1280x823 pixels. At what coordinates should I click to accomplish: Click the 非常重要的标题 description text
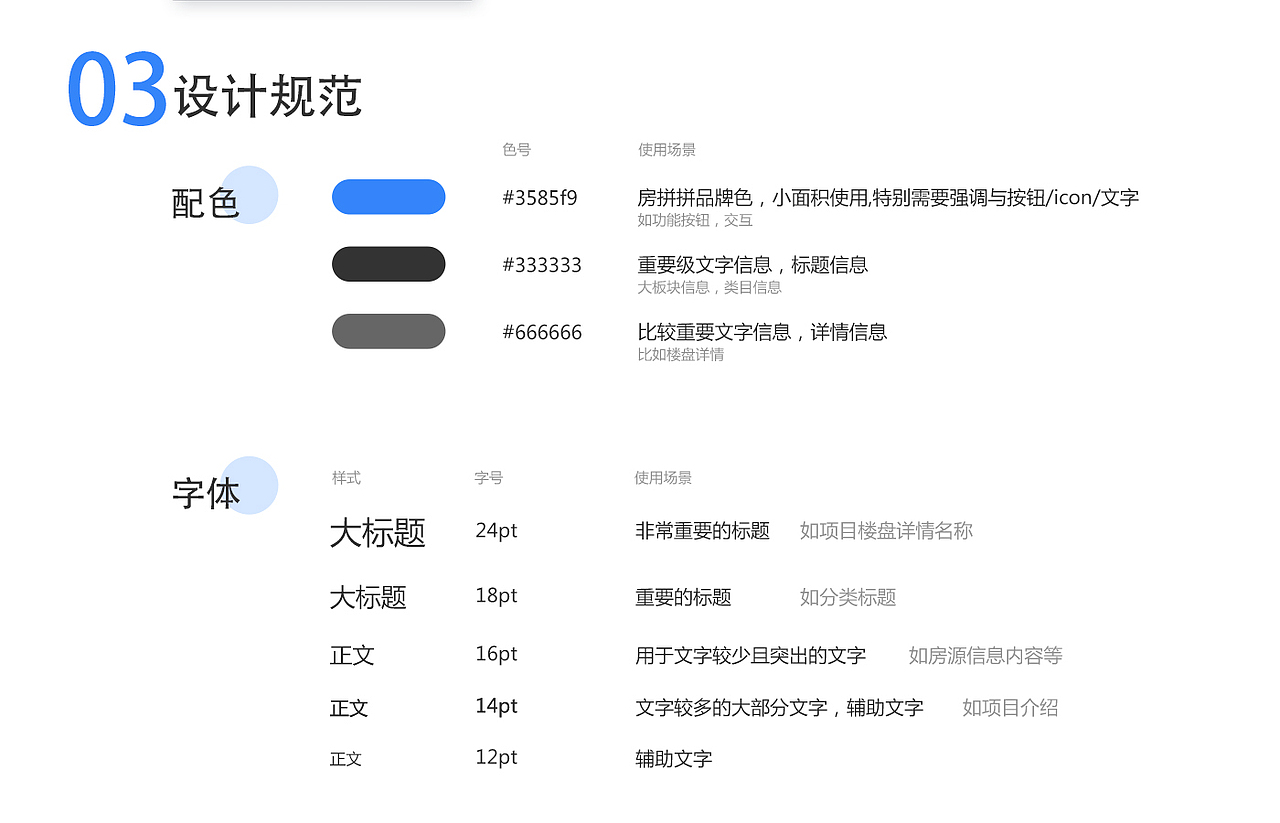coord(702,532)
